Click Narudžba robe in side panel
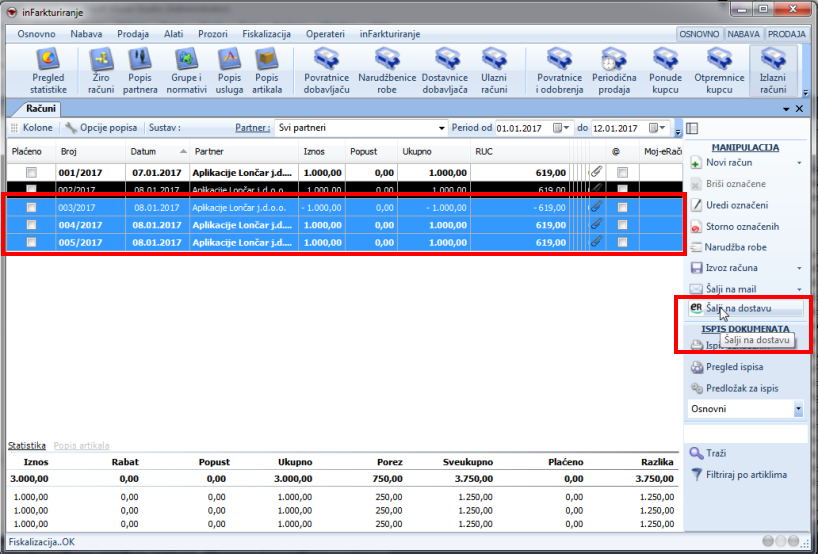The width and height of the screenshot is (818, 554). (x=728, y=247)
